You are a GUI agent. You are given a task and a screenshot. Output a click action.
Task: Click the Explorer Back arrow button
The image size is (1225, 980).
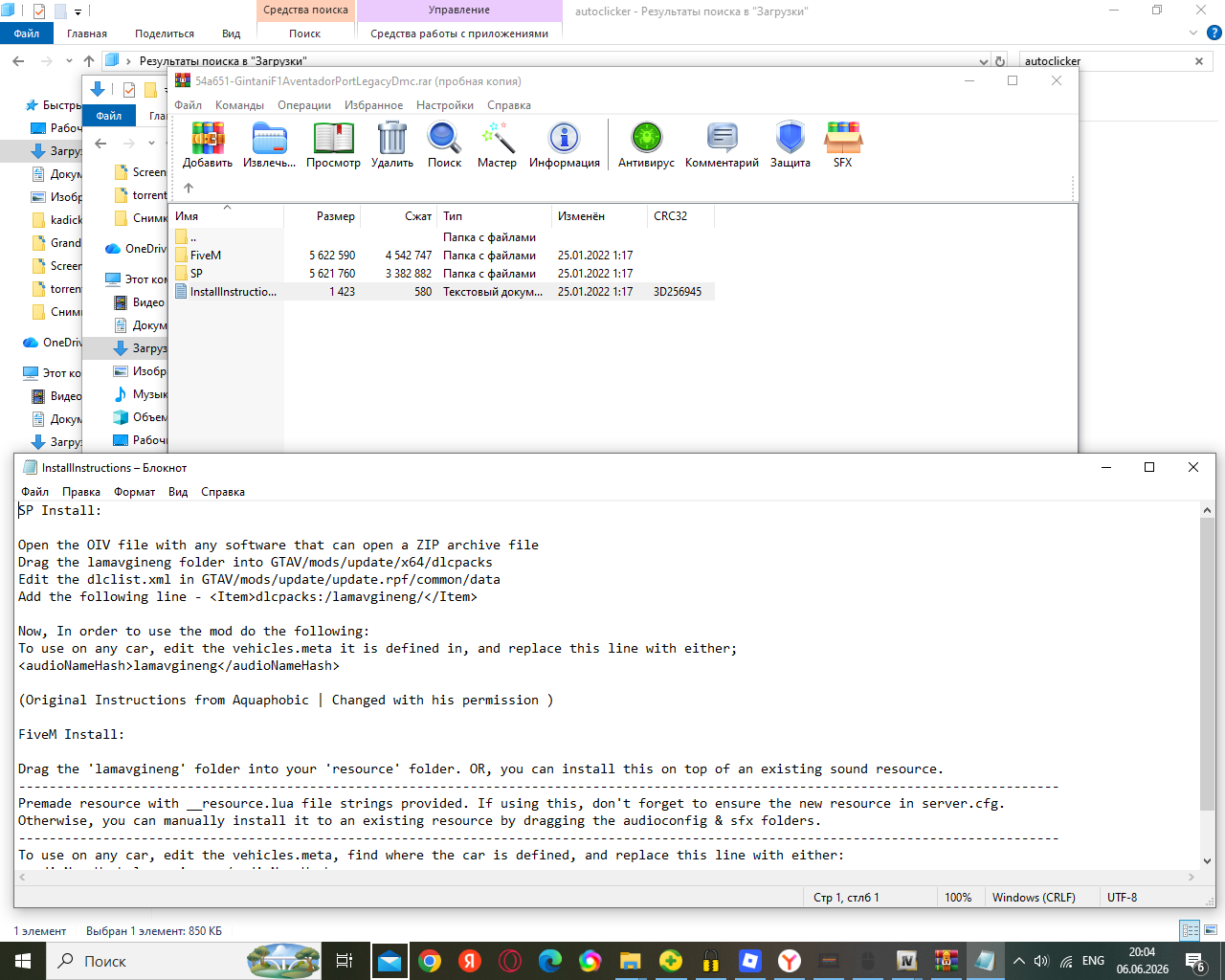coord(18,61)
